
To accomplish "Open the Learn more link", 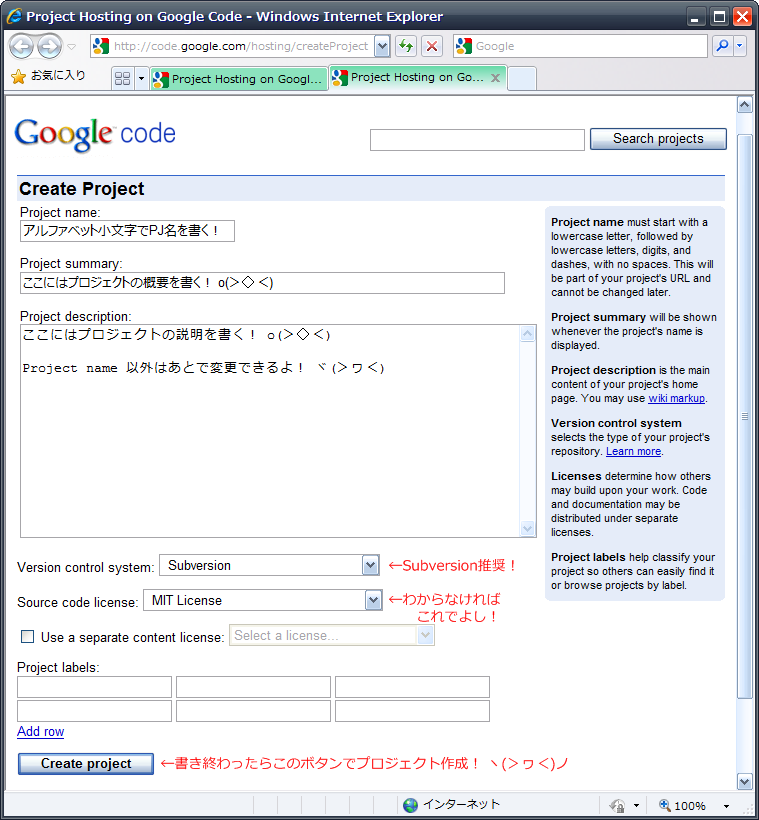I will (633, 451).
